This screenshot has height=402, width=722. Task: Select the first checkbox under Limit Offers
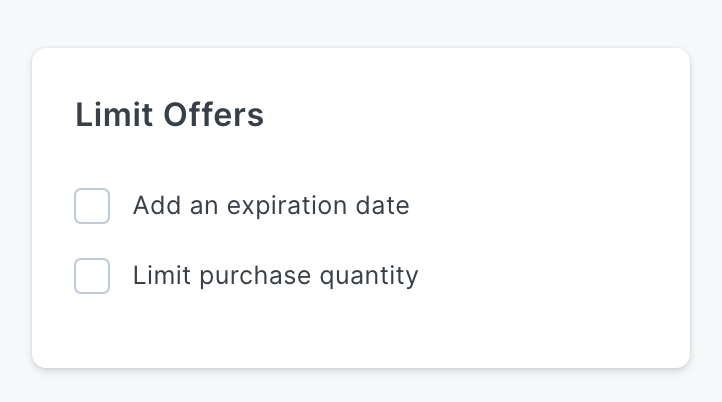pyautogui.click(x=92, y=206)
